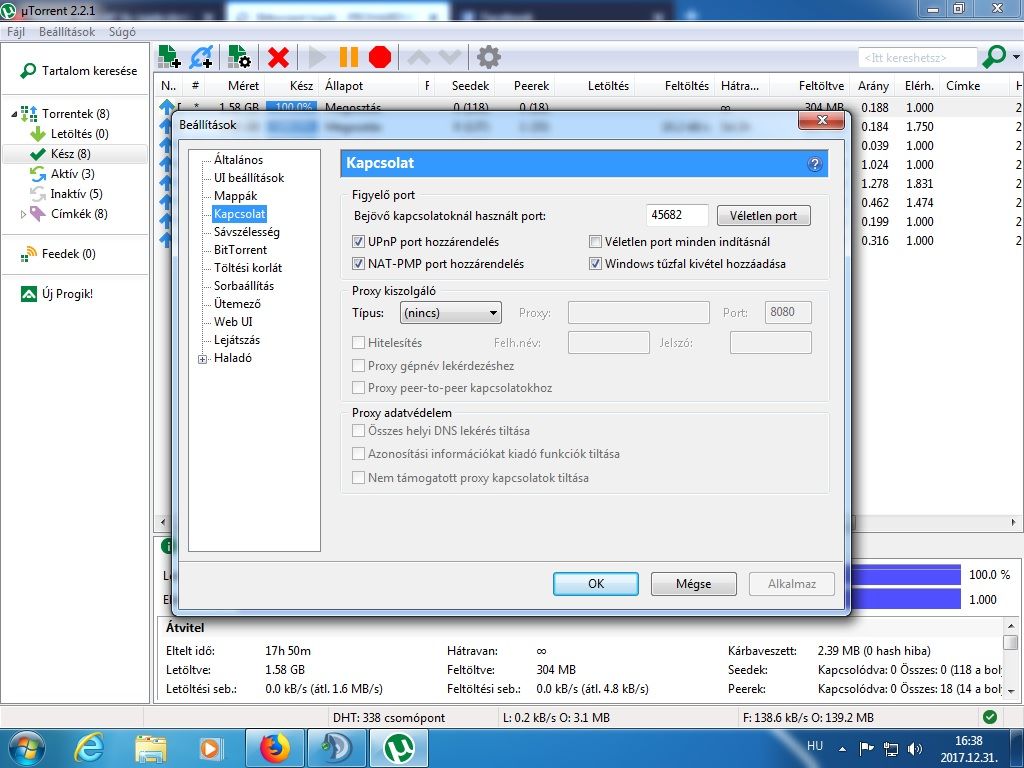
Task: Select Általános in settings tree
Action: 238,159
